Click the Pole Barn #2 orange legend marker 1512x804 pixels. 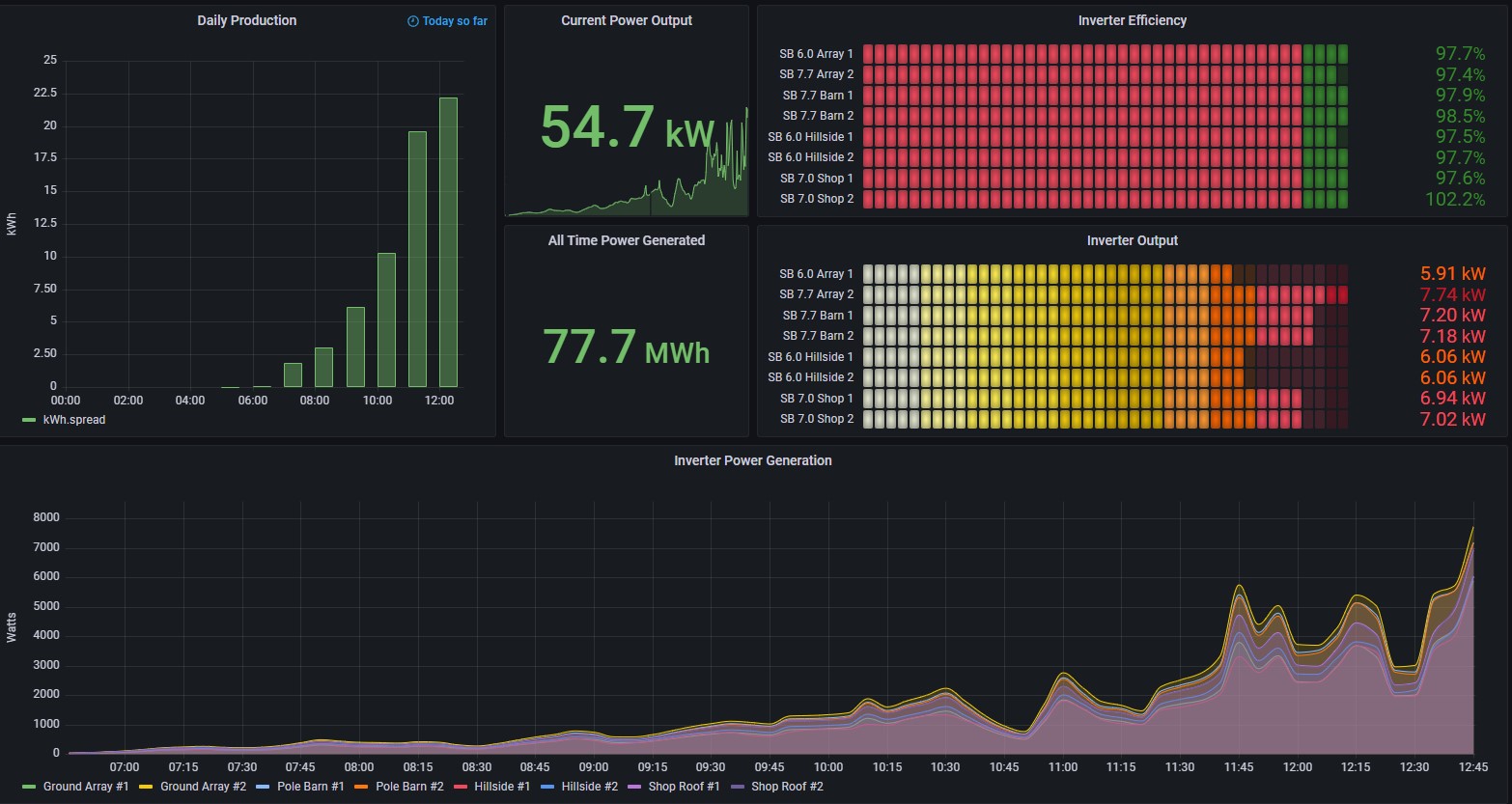tap(362, 787)
